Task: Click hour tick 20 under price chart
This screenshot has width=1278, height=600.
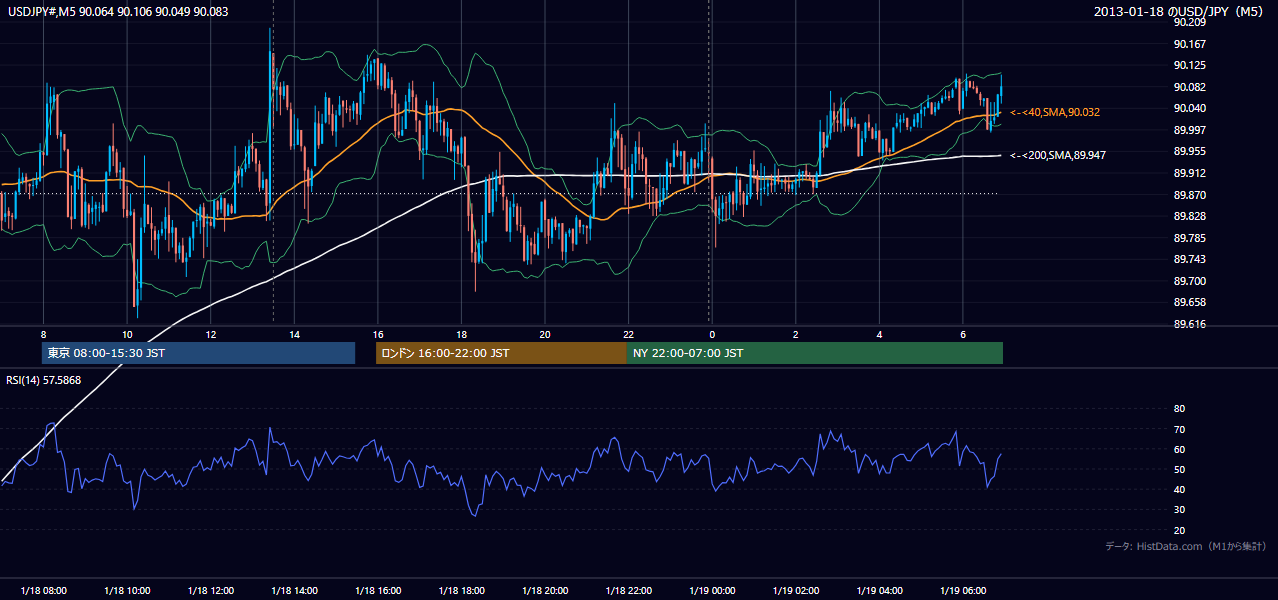Action: tap(544, 333)
